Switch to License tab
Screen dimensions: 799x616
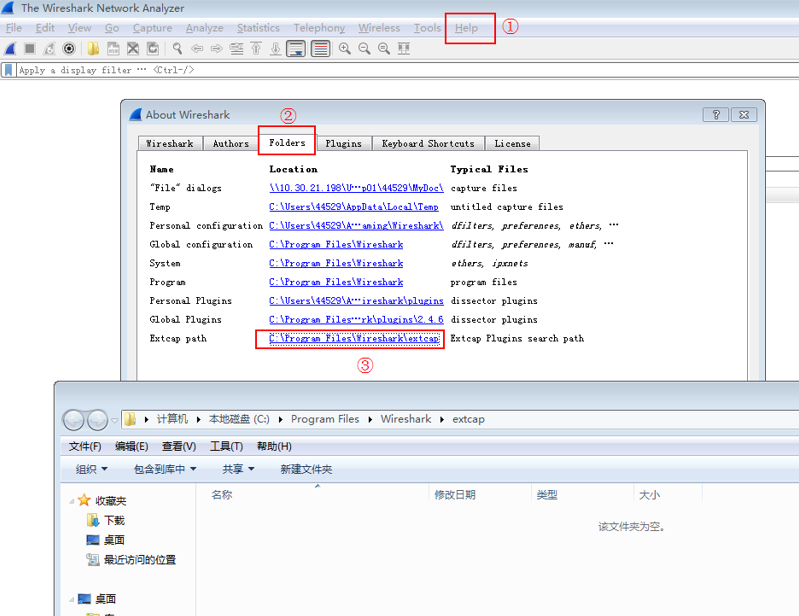(x=512, y=144)
